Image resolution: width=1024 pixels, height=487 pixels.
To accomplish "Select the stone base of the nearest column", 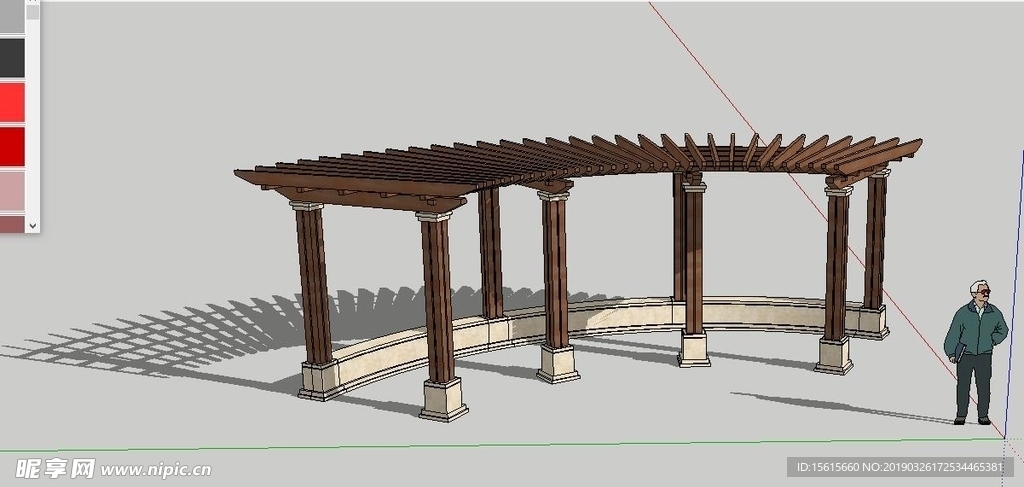I will tap(443, 399).
